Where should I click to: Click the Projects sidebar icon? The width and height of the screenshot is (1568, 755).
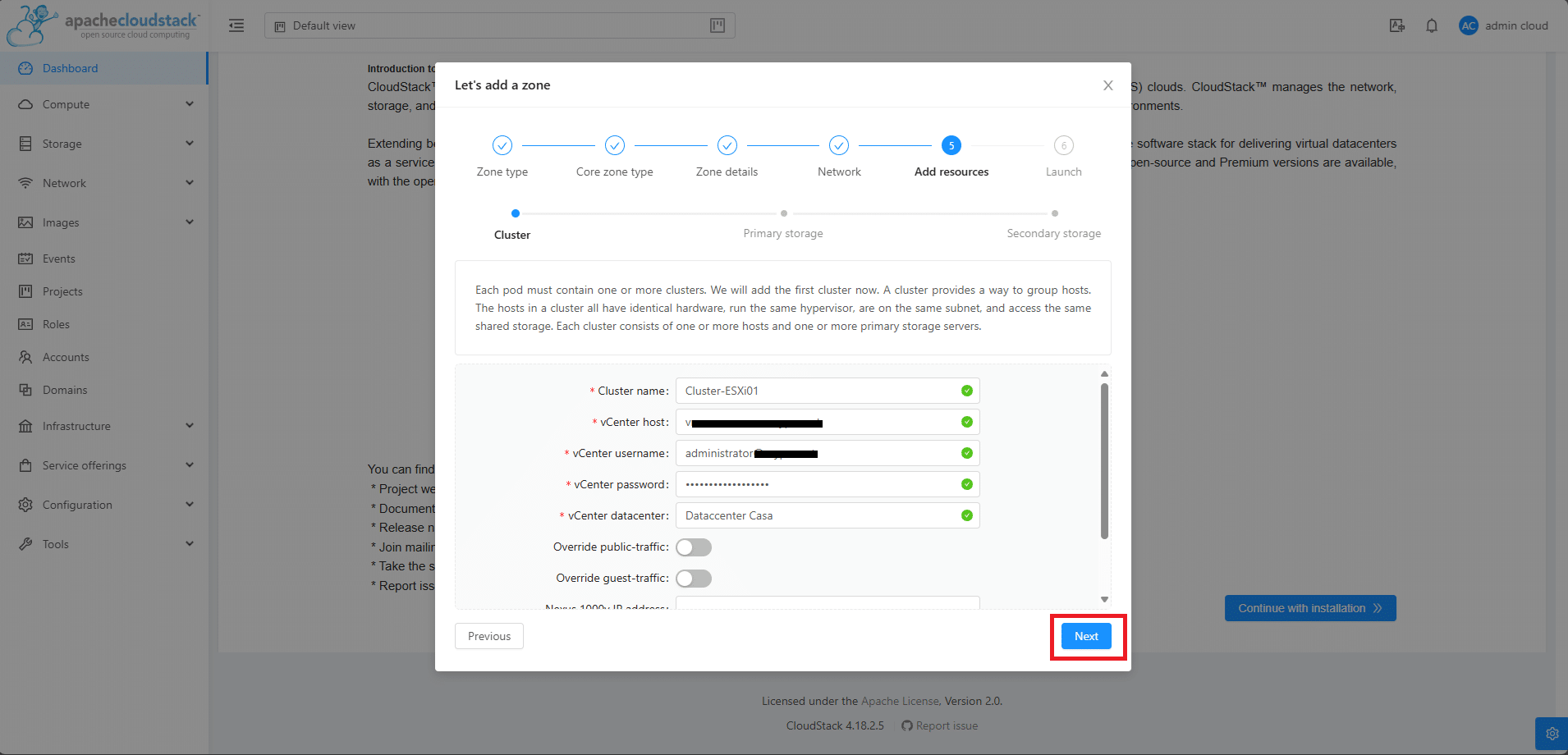tap(25, 291)
